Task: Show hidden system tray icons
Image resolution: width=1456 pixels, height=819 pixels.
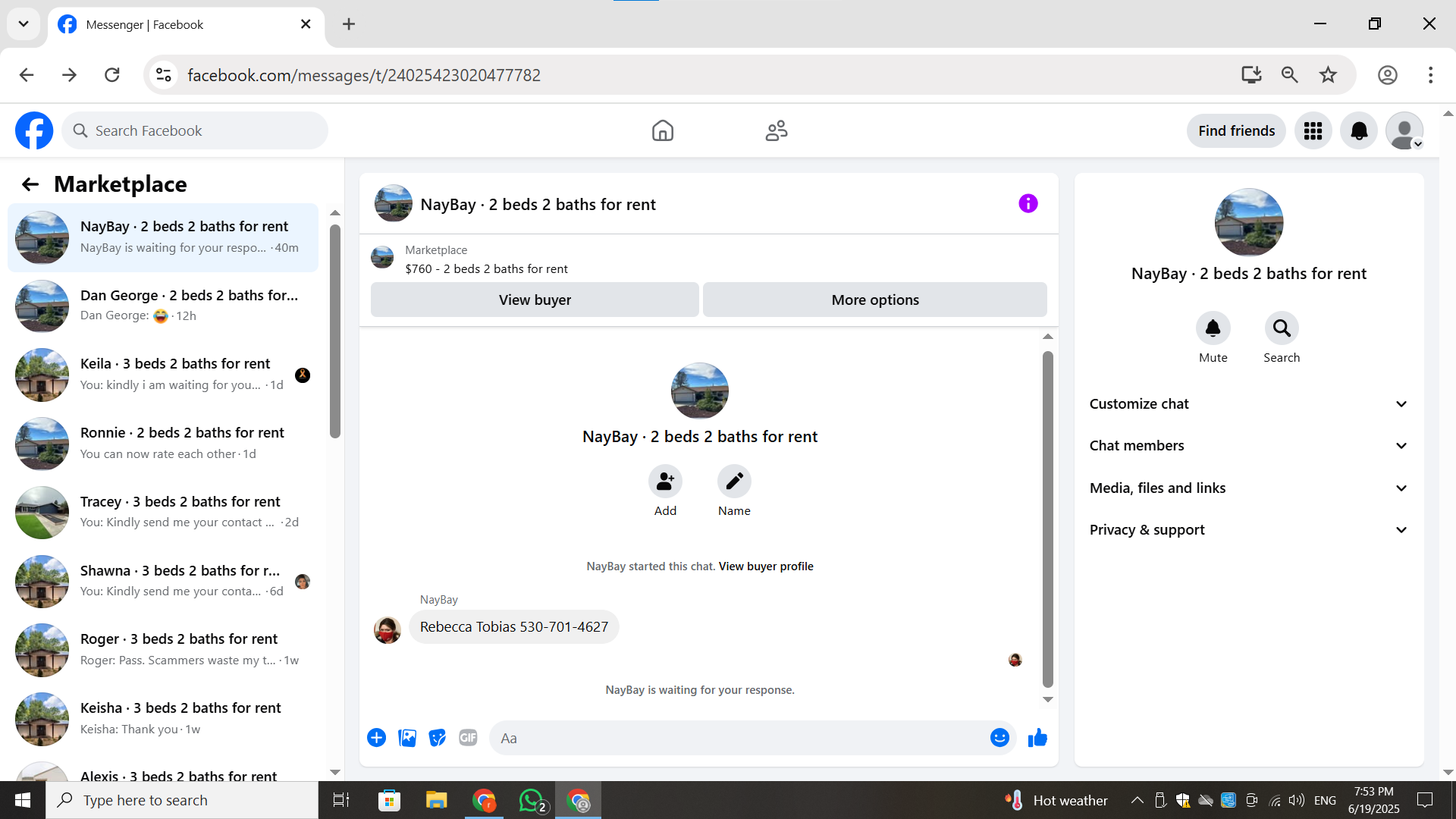Action: point(1137,800)
